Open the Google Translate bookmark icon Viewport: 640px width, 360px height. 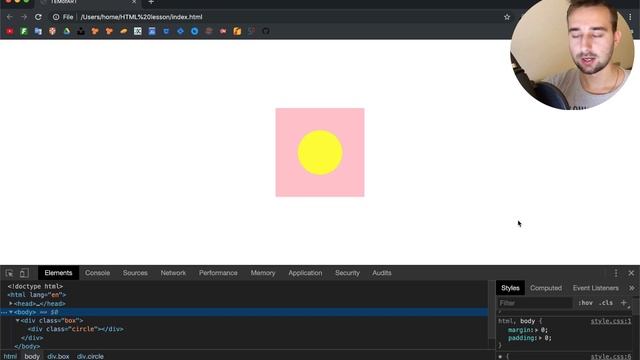[x=38, y=31]
